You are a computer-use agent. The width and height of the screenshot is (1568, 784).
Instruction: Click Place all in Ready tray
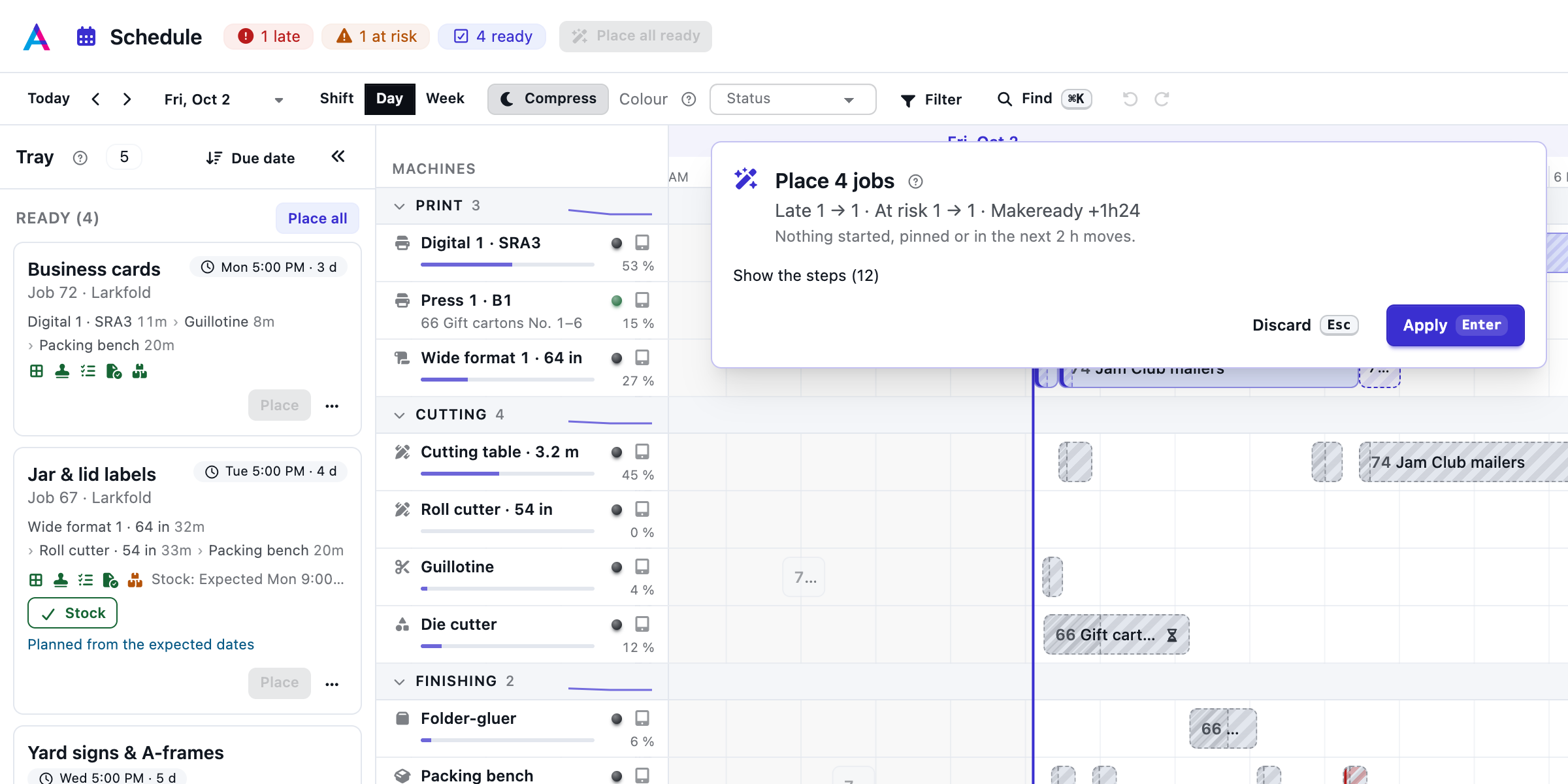click(318, 218)
